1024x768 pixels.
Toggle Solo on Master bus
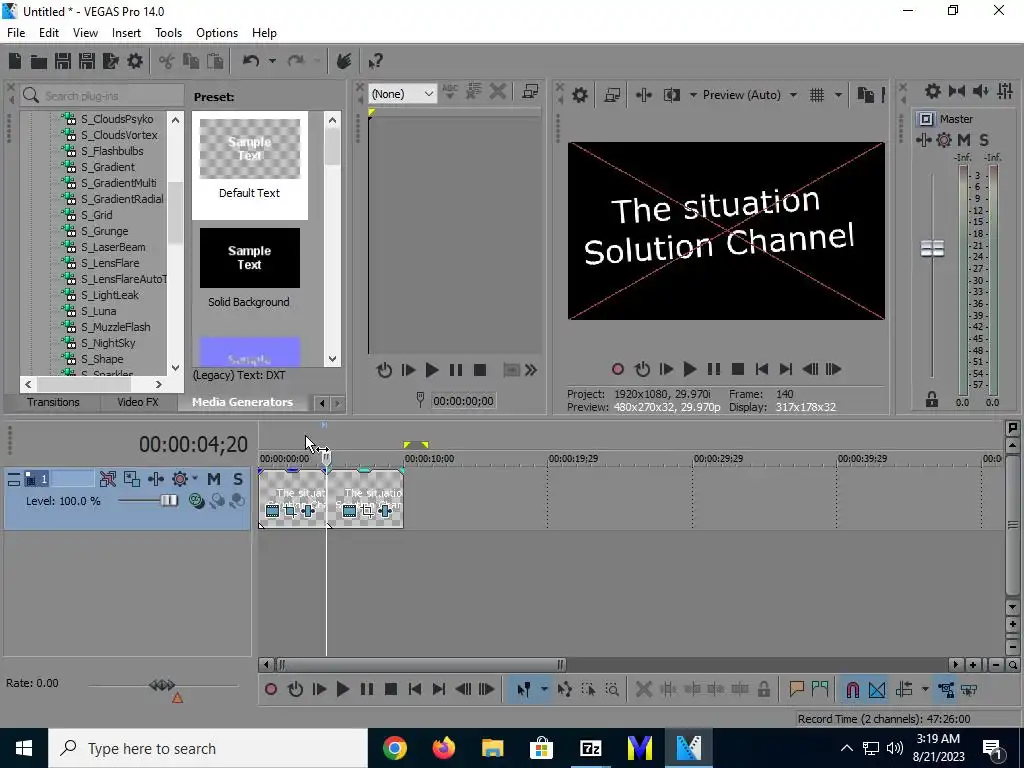click(x=984, y=140)
